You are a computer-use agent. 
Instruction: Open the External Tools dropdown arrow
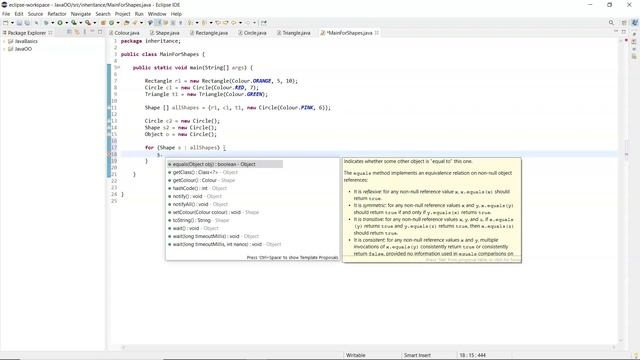pos(94,23)
